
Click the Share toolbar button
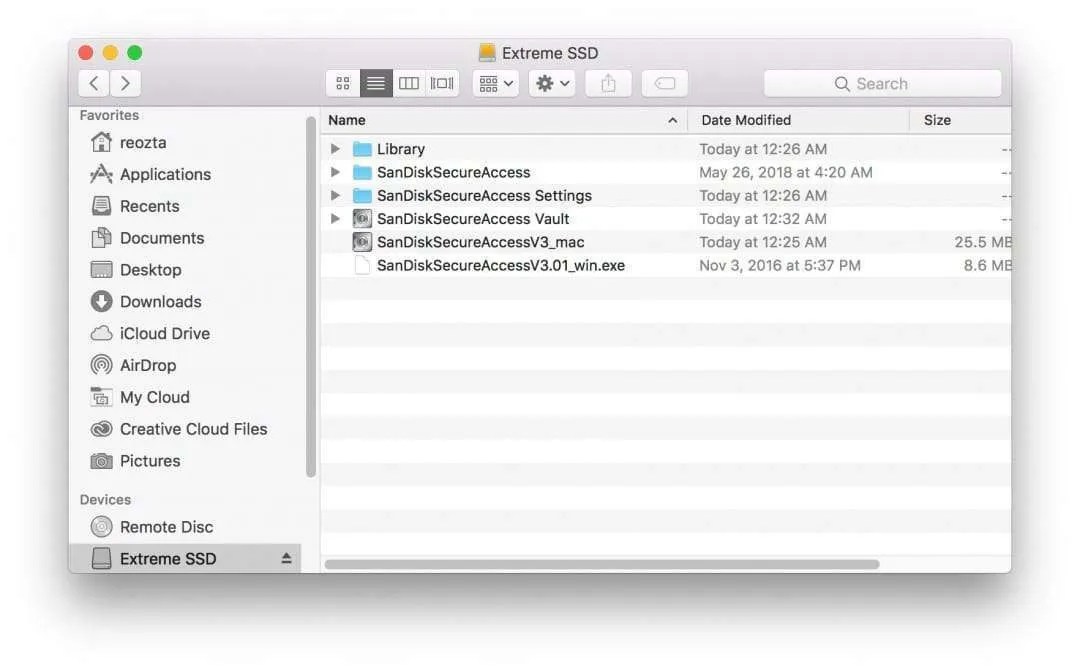608,83
